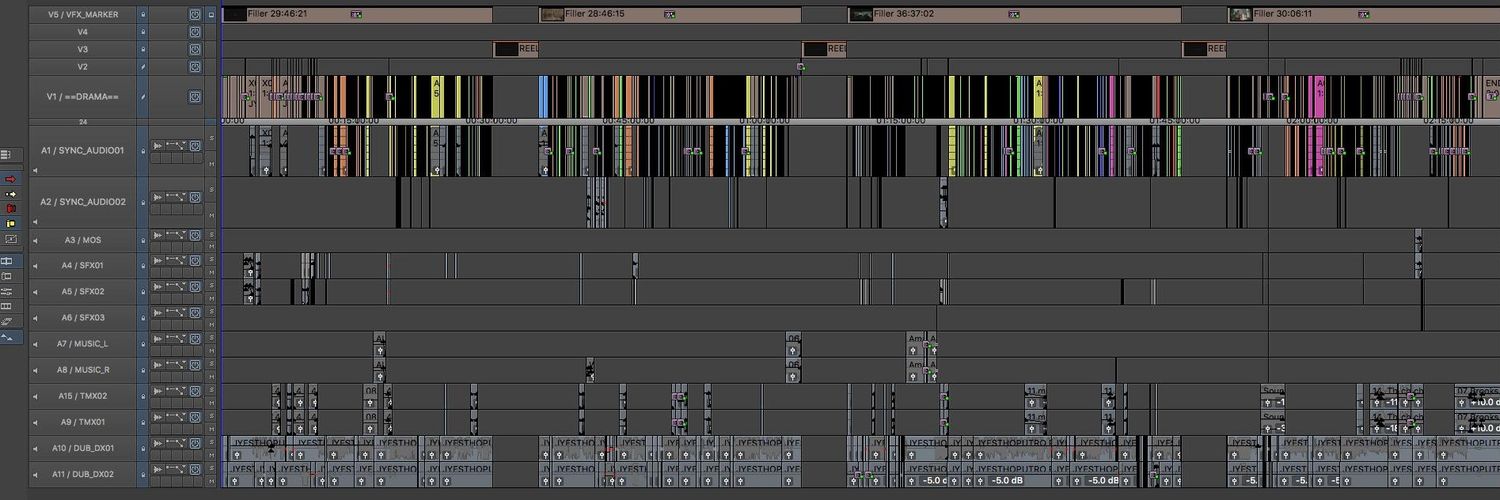Click the Filler 36:37:02 clip thumbnail

pyautogui.click(x=861, y=15)
